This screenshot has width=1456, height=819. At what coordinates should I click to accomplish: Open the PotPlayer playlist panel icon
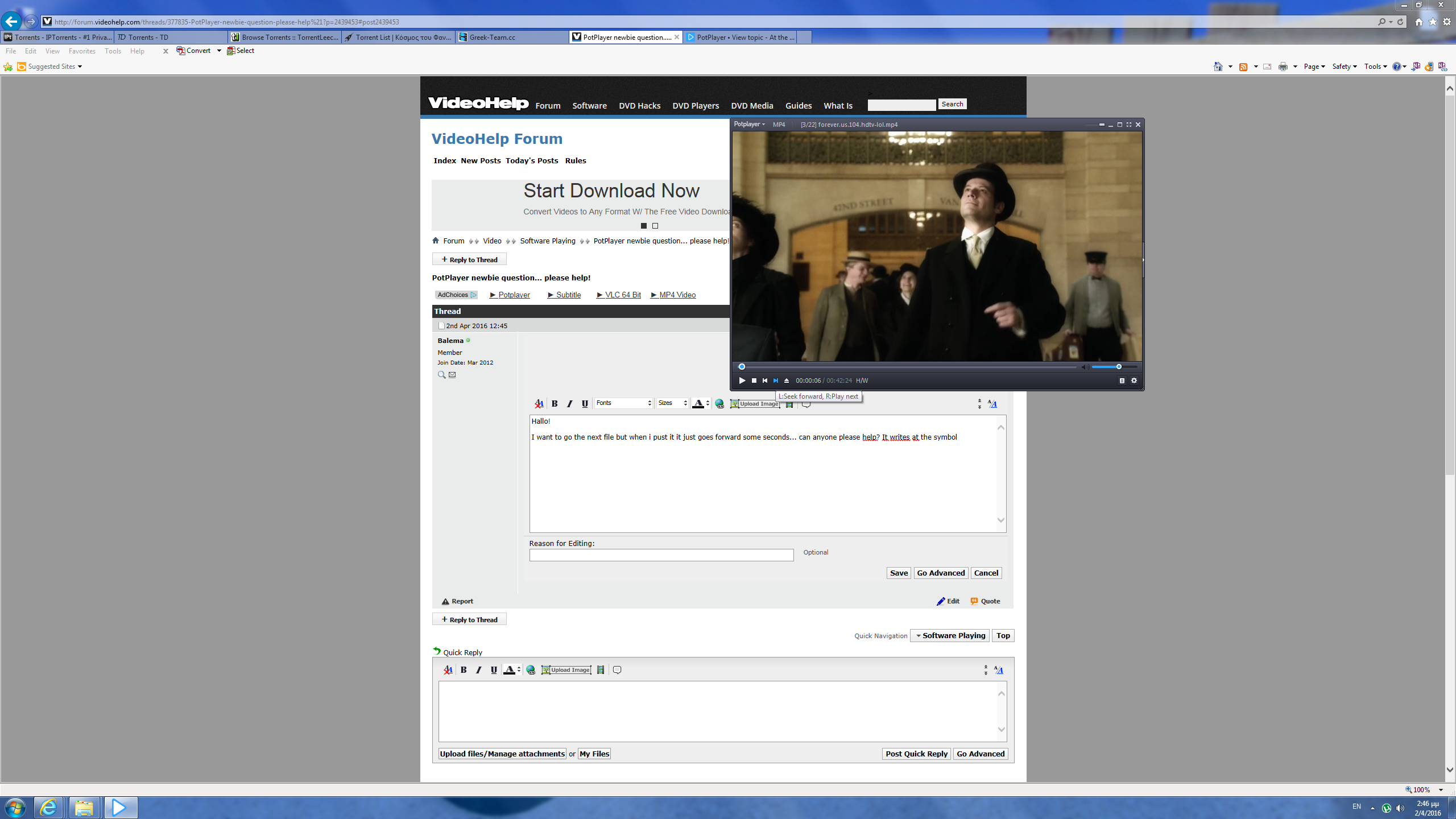click(1122, 380)
